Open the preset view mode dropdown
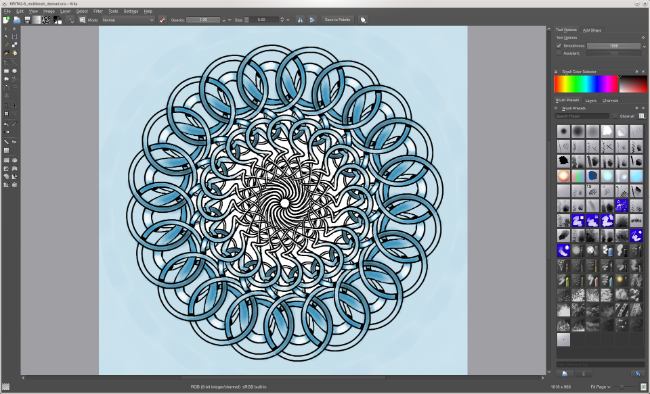The image size is (650, 394). click(642, 116)
